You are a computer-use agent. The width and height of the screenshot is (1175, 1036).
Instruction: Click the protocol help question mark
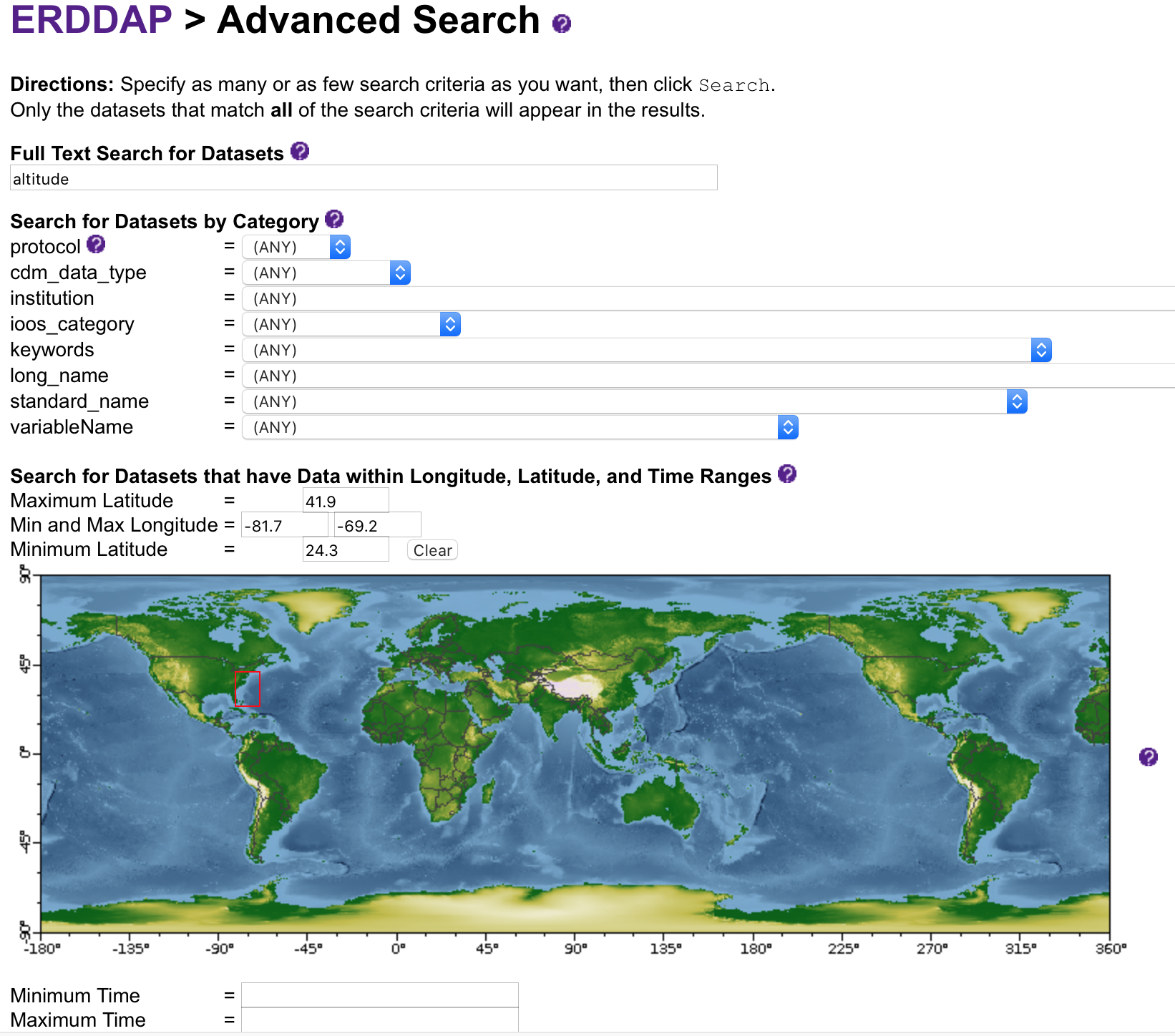96,245
